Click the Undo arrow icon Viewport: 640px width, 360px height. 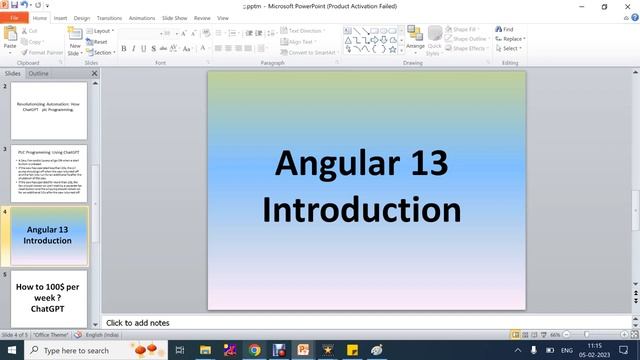pos(24,5)
